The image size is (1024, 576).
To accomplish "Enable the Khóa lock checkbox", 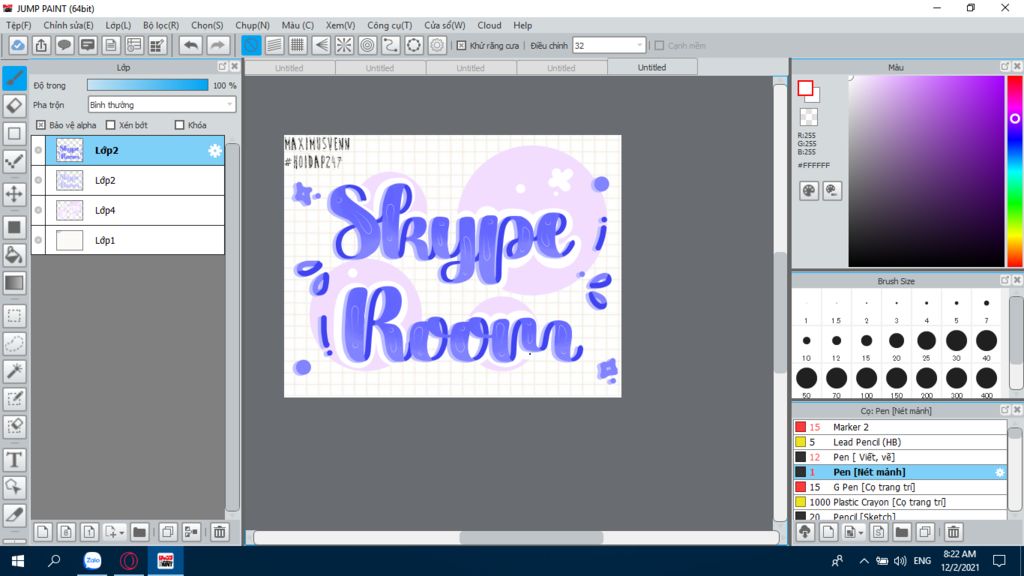I will tap(180, 125).
